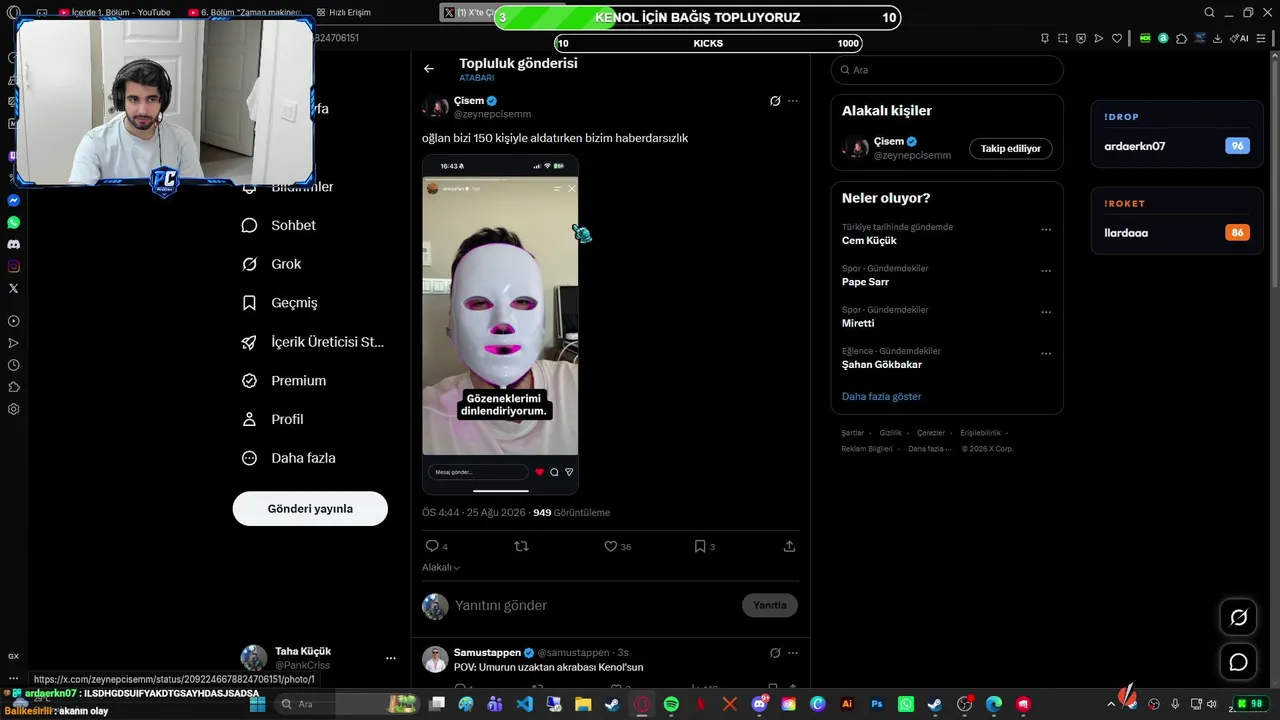Click Çisem's avatar on the post
Viewport: 1280px width, 720px height.
[x=435, y=107]
